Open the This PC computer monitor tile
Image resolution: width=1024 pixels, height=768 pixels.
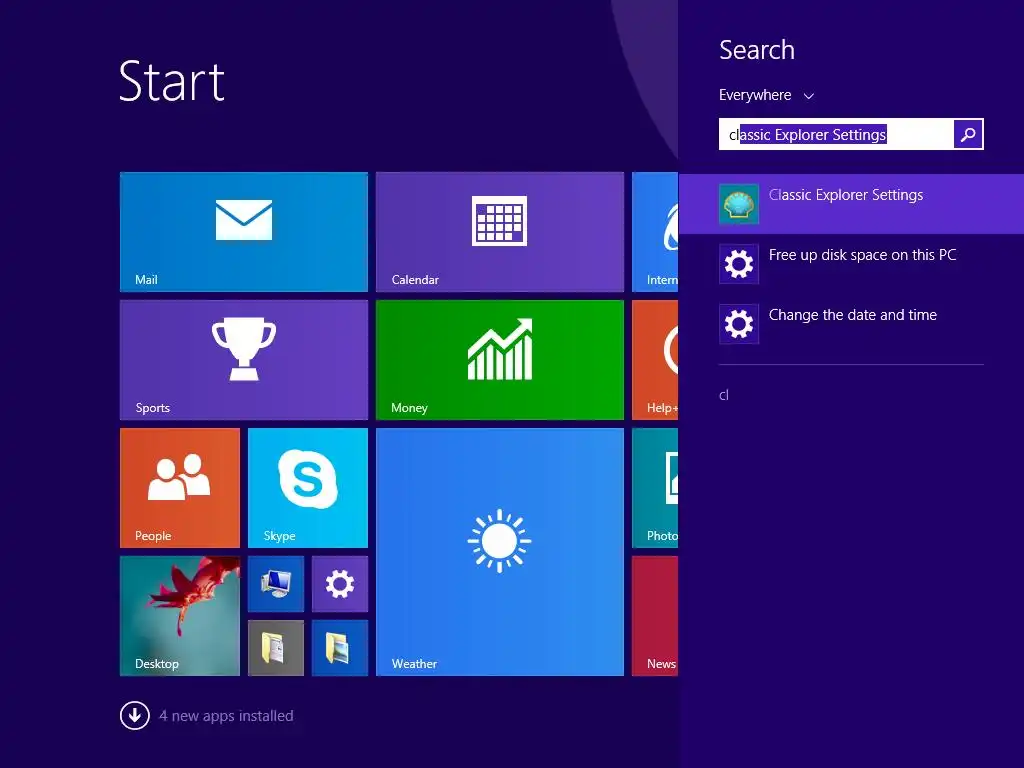276,584
